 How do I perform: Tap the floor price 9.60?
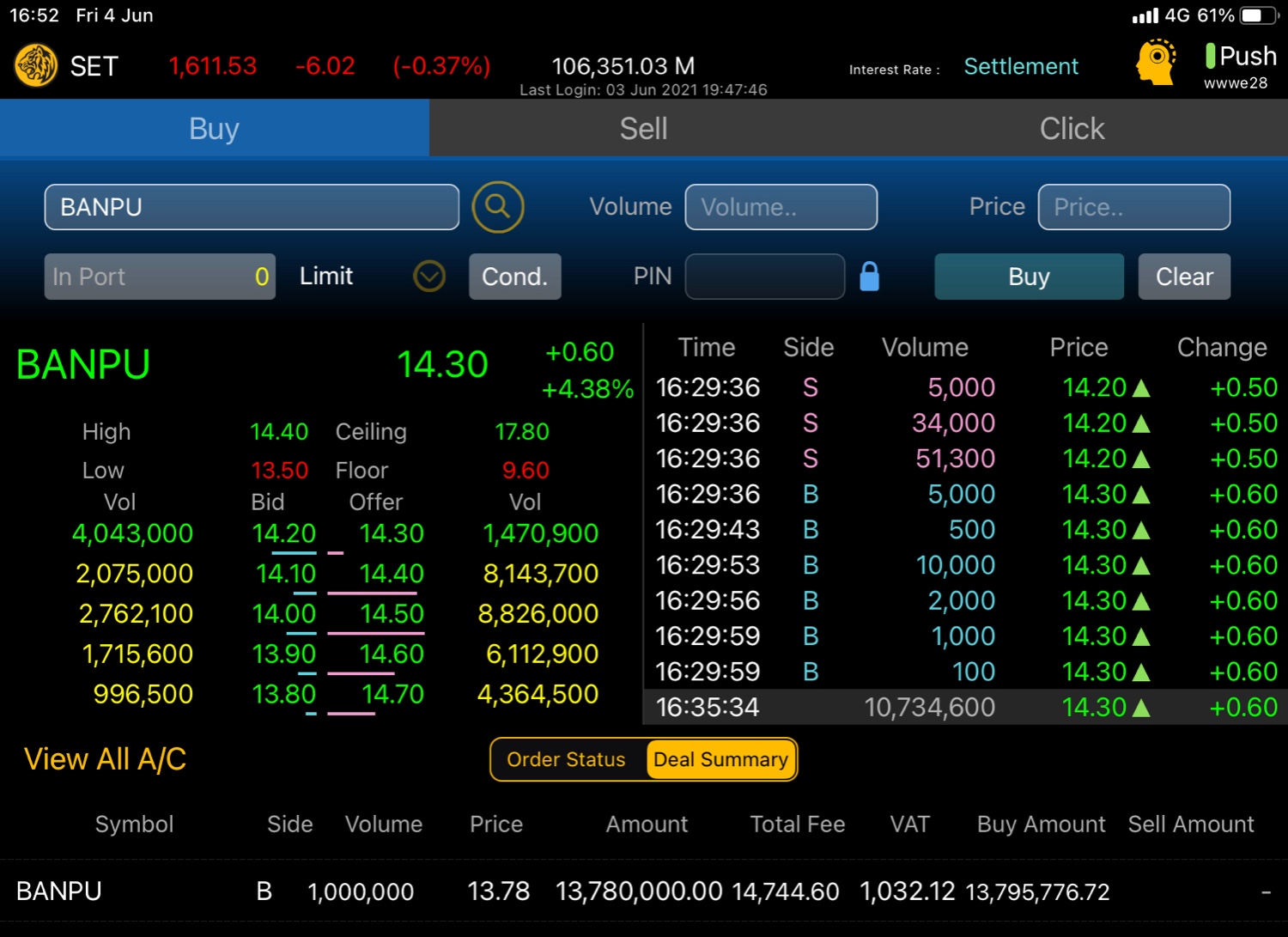tap(526, 471)
